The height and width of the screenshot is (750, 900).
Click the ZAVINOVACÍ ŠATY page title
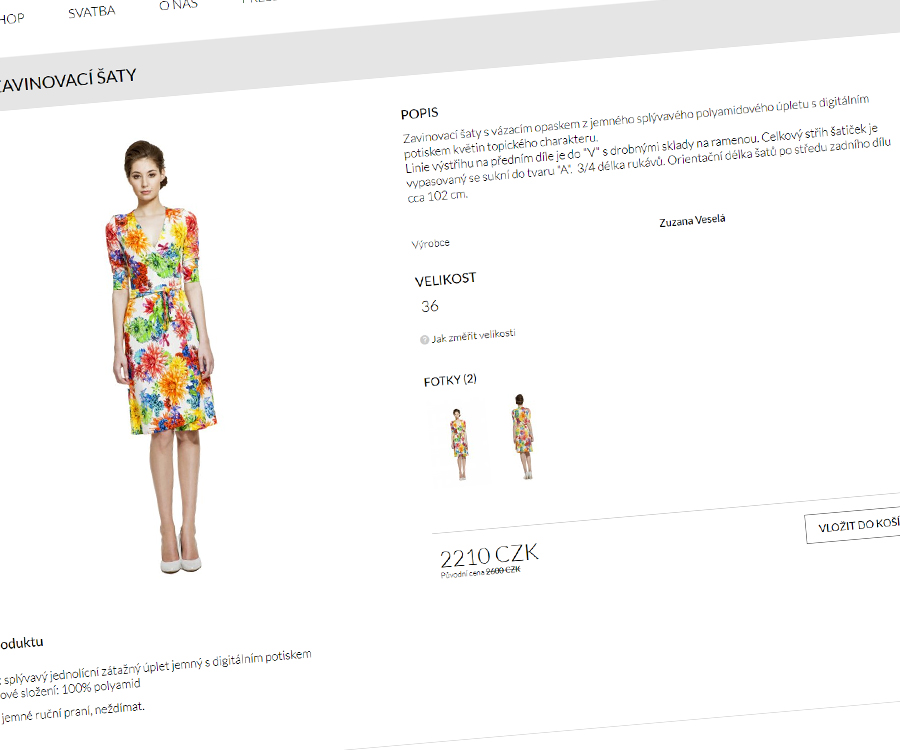point(67,80)
